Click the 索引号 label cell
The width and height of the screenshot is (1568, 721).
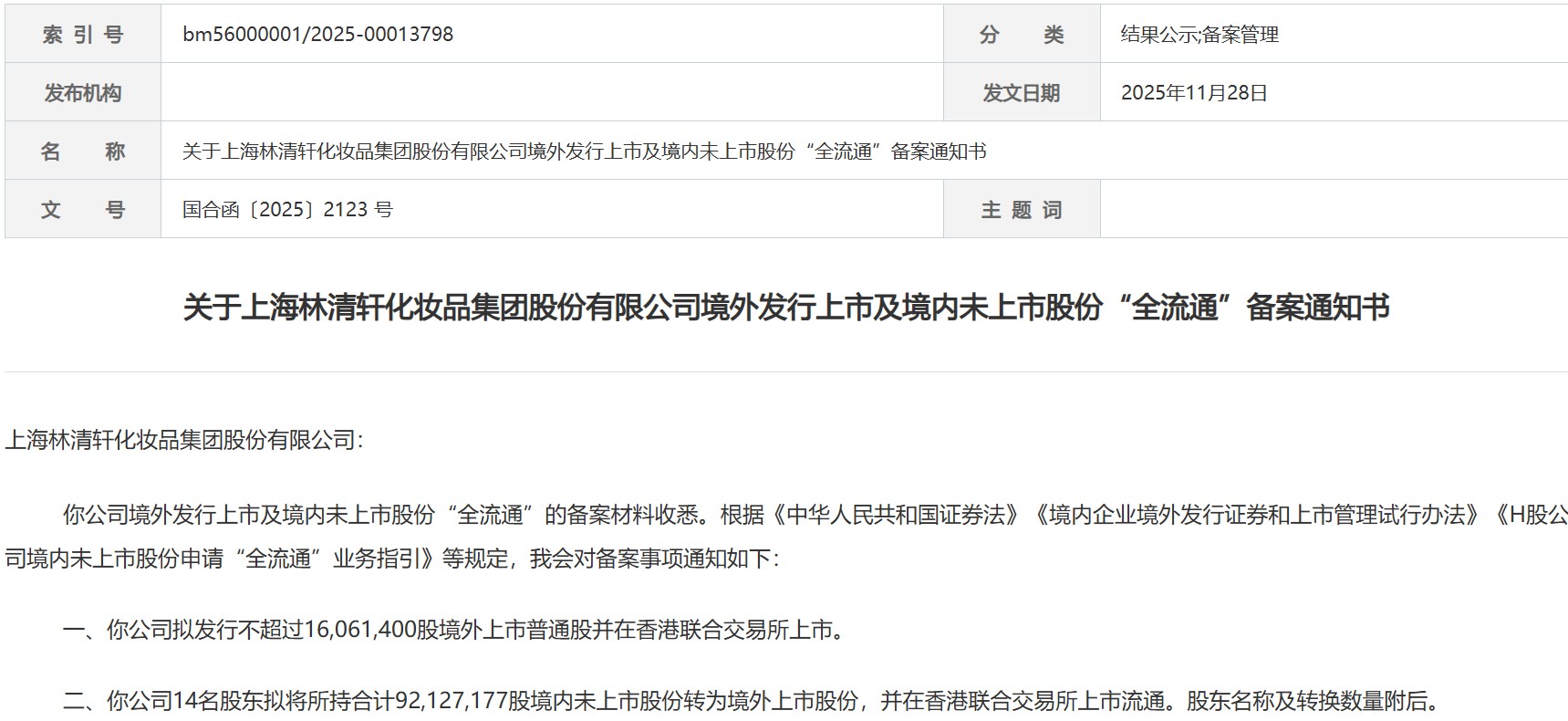point(83,34)
